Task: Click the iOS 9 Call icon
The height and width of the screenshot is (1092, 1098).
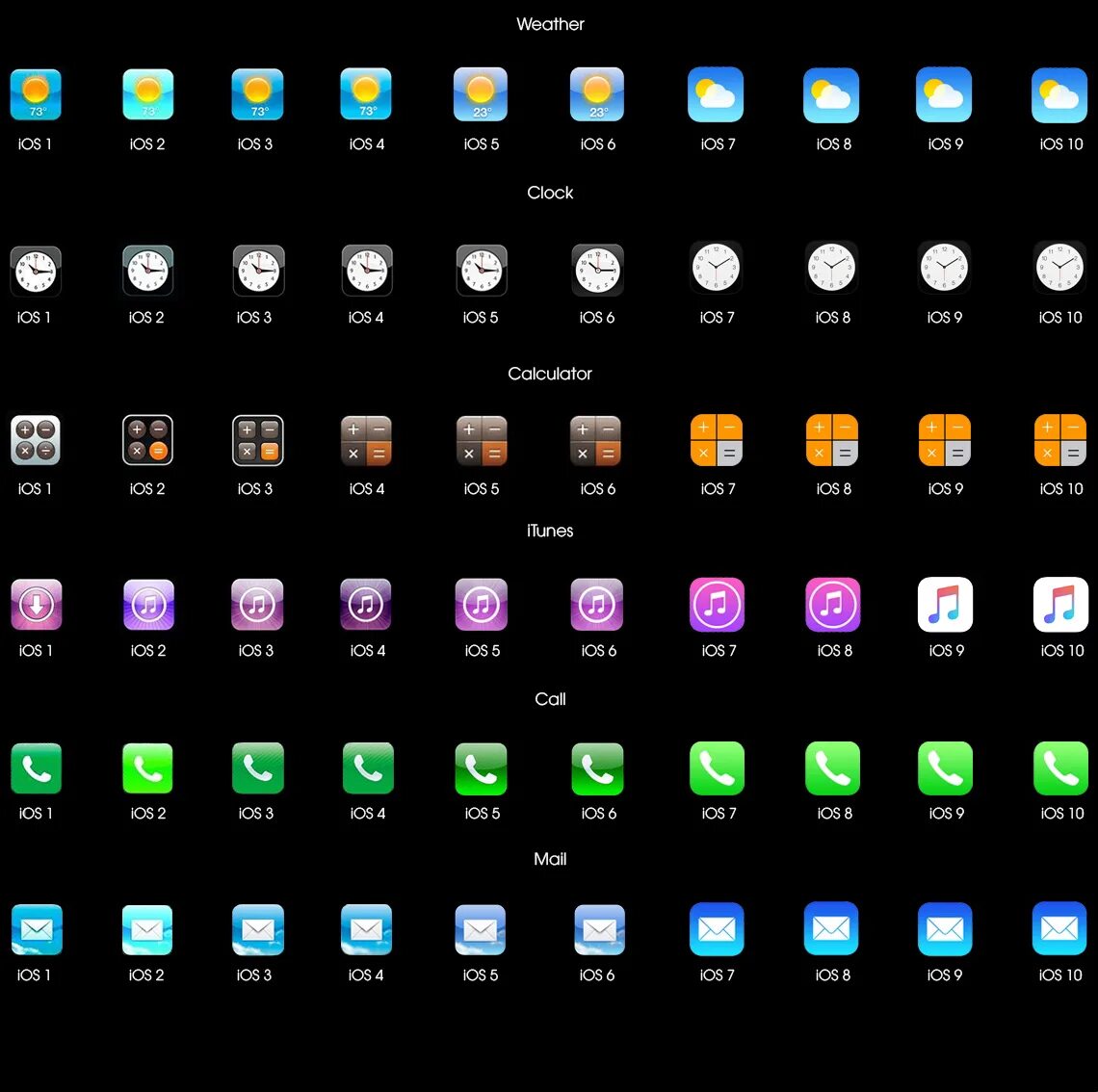Action: click(946, 768)
